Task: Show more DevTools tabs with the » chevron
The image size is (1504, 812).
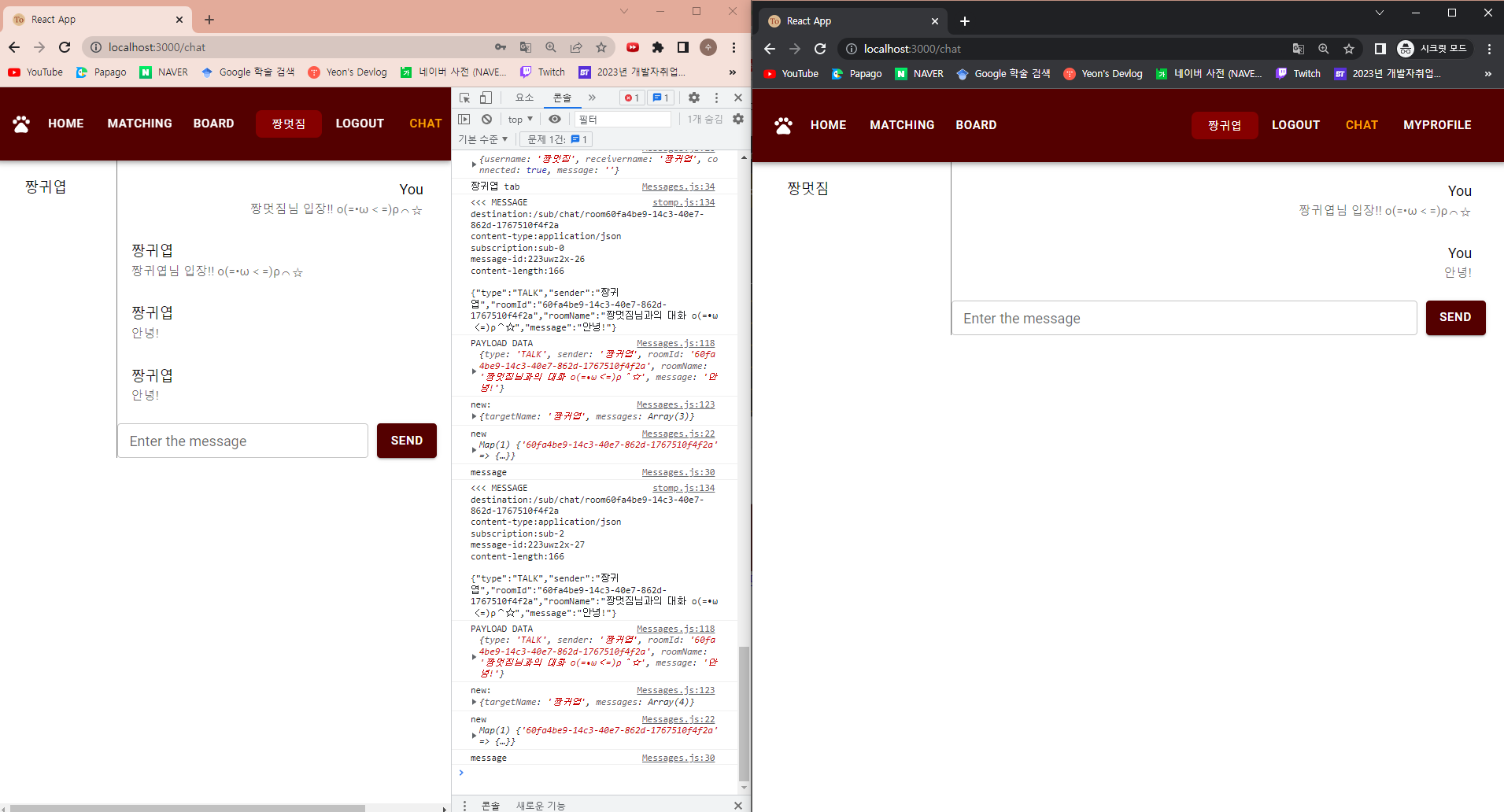Action: pyautogui.click(x=592, y=98)
